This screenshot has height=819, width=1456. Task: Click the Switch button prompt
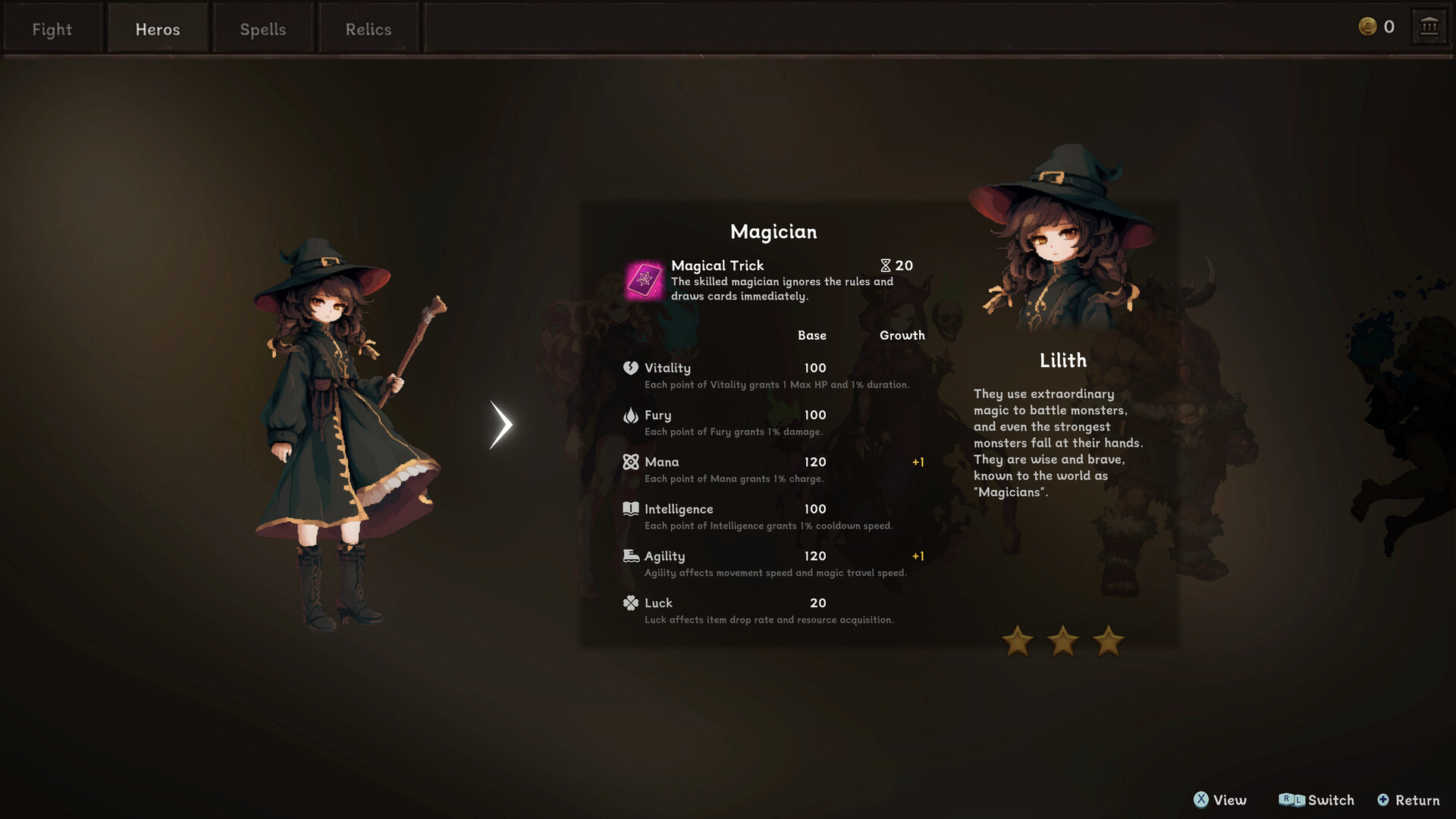tap(1316, 800)
